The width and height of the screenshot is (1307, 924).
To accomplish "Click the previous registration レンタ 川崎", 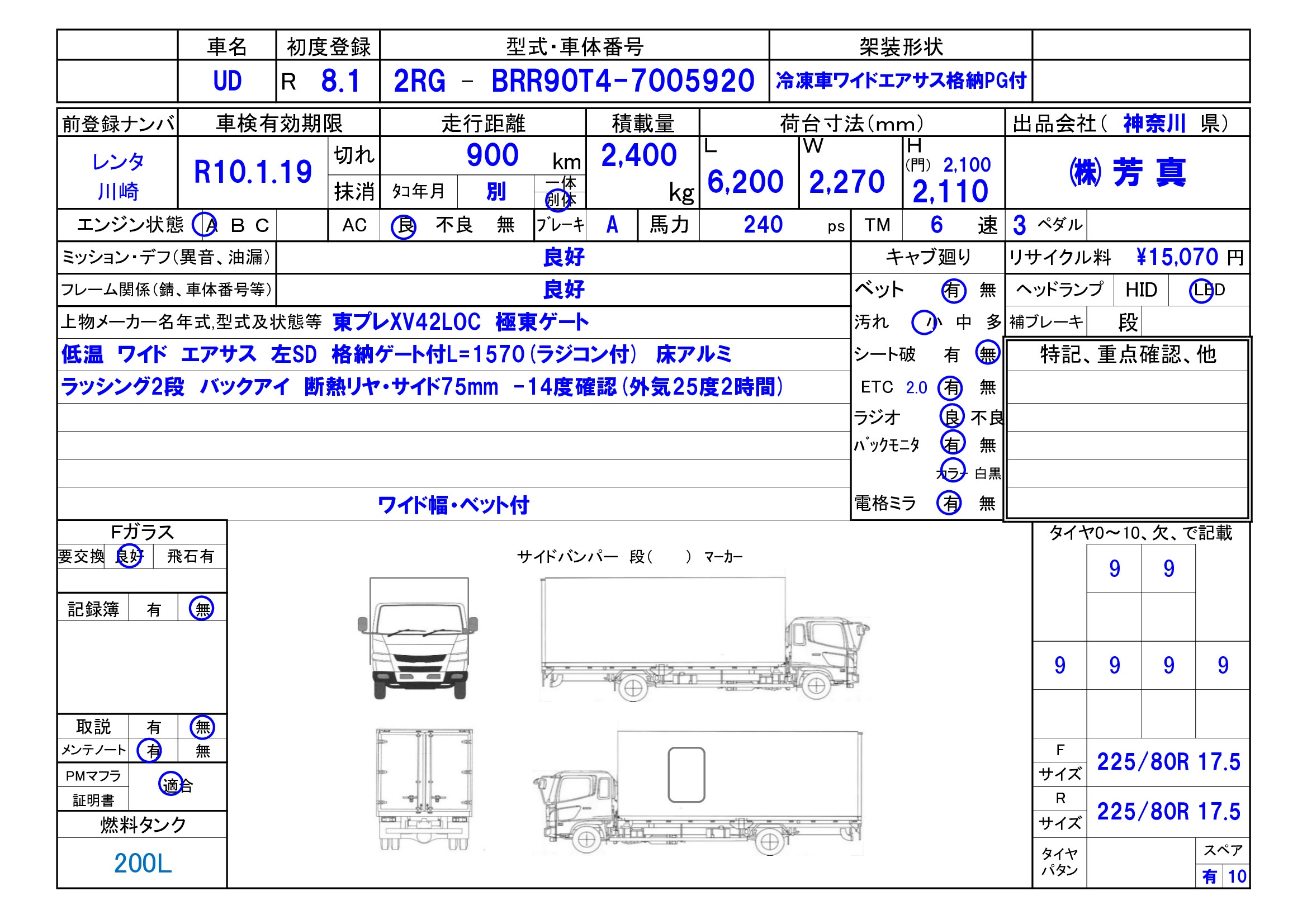I will click(x=118, y=177).
